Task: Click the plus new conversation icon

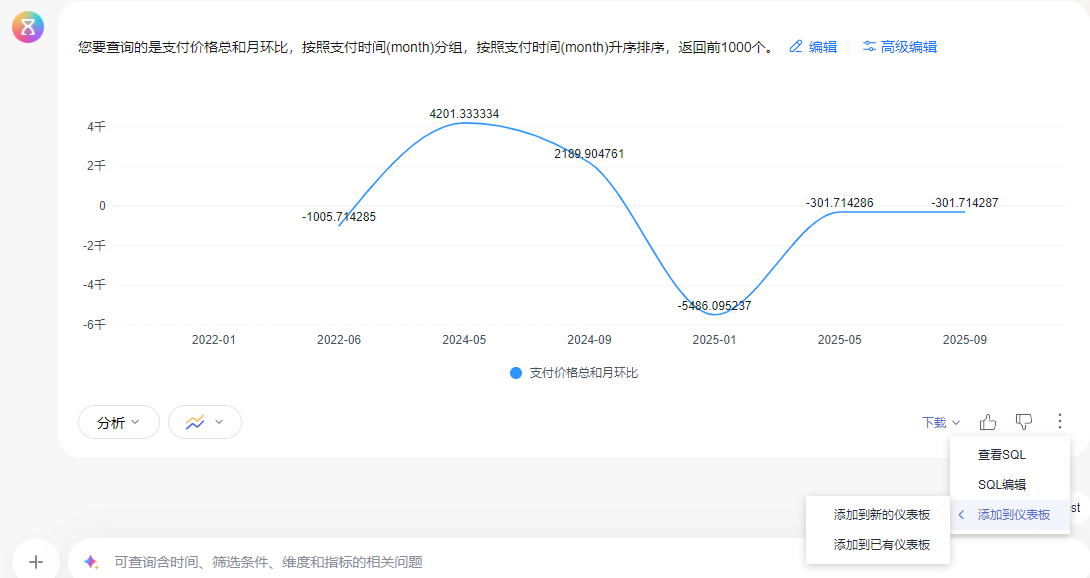Action: click(x=36, y=561)
